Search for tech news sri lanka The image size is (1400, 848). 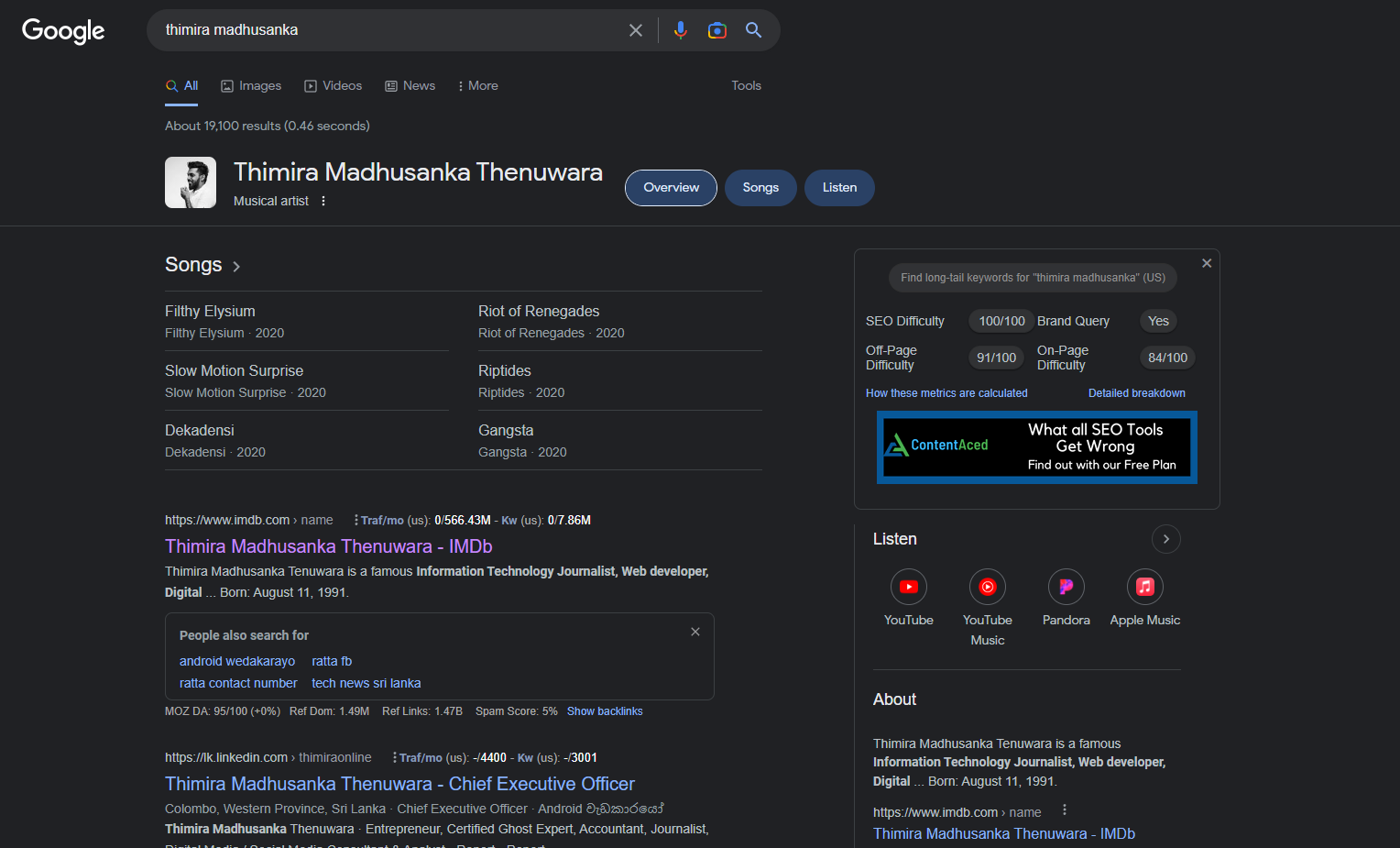tap(366, 683)
